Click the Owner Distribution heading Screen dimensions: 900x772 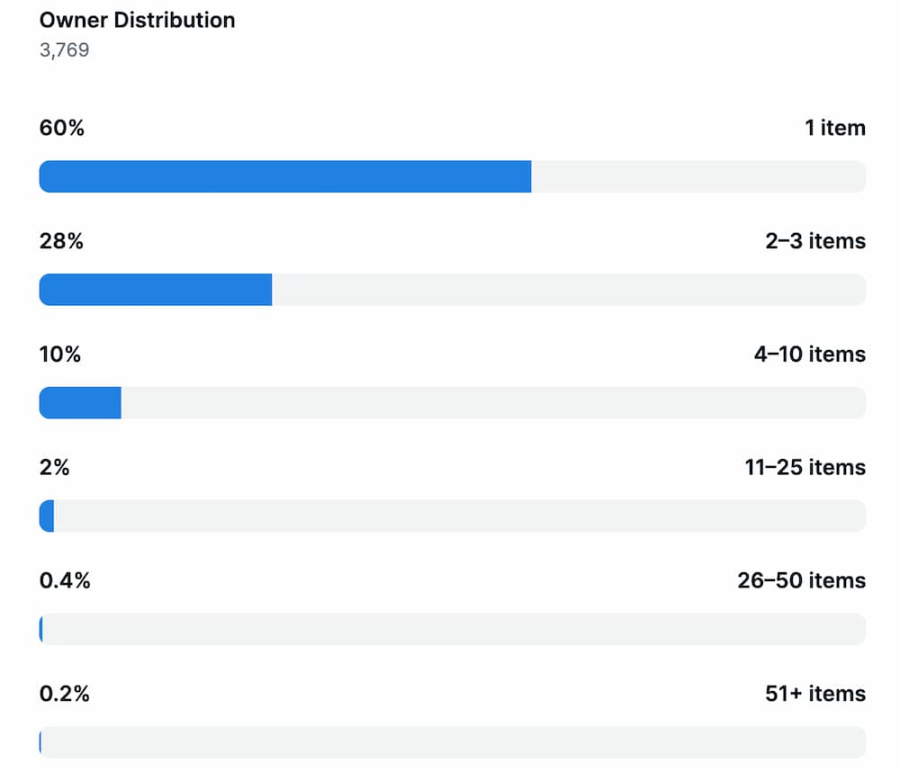point(137,20)
